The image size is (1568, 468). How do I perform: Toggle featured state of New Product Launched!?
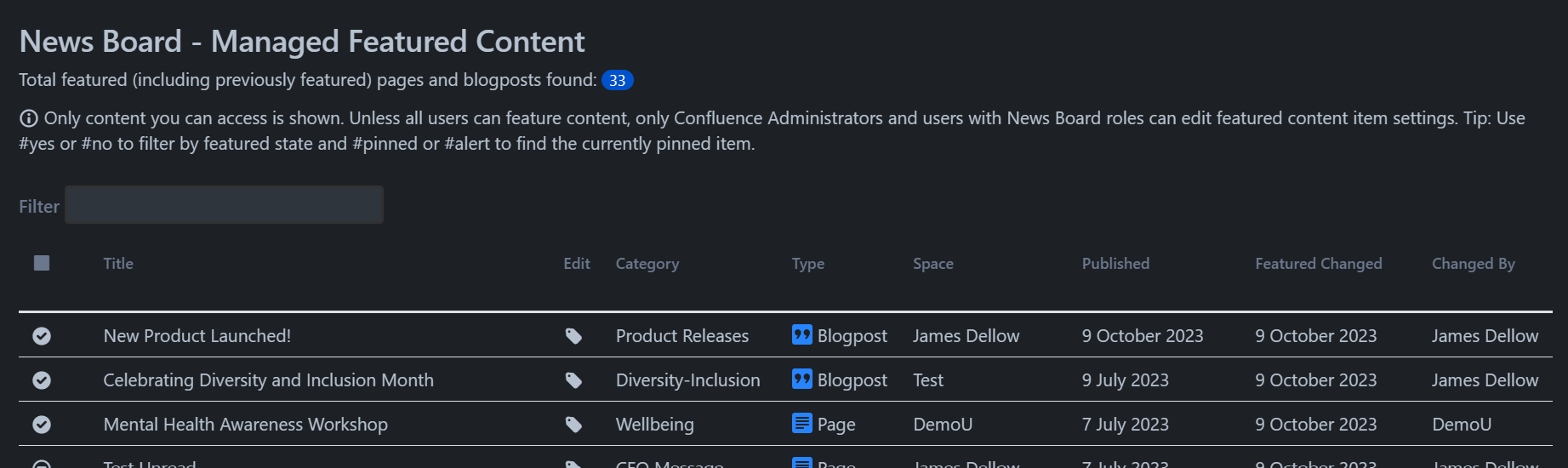[42, 336]
